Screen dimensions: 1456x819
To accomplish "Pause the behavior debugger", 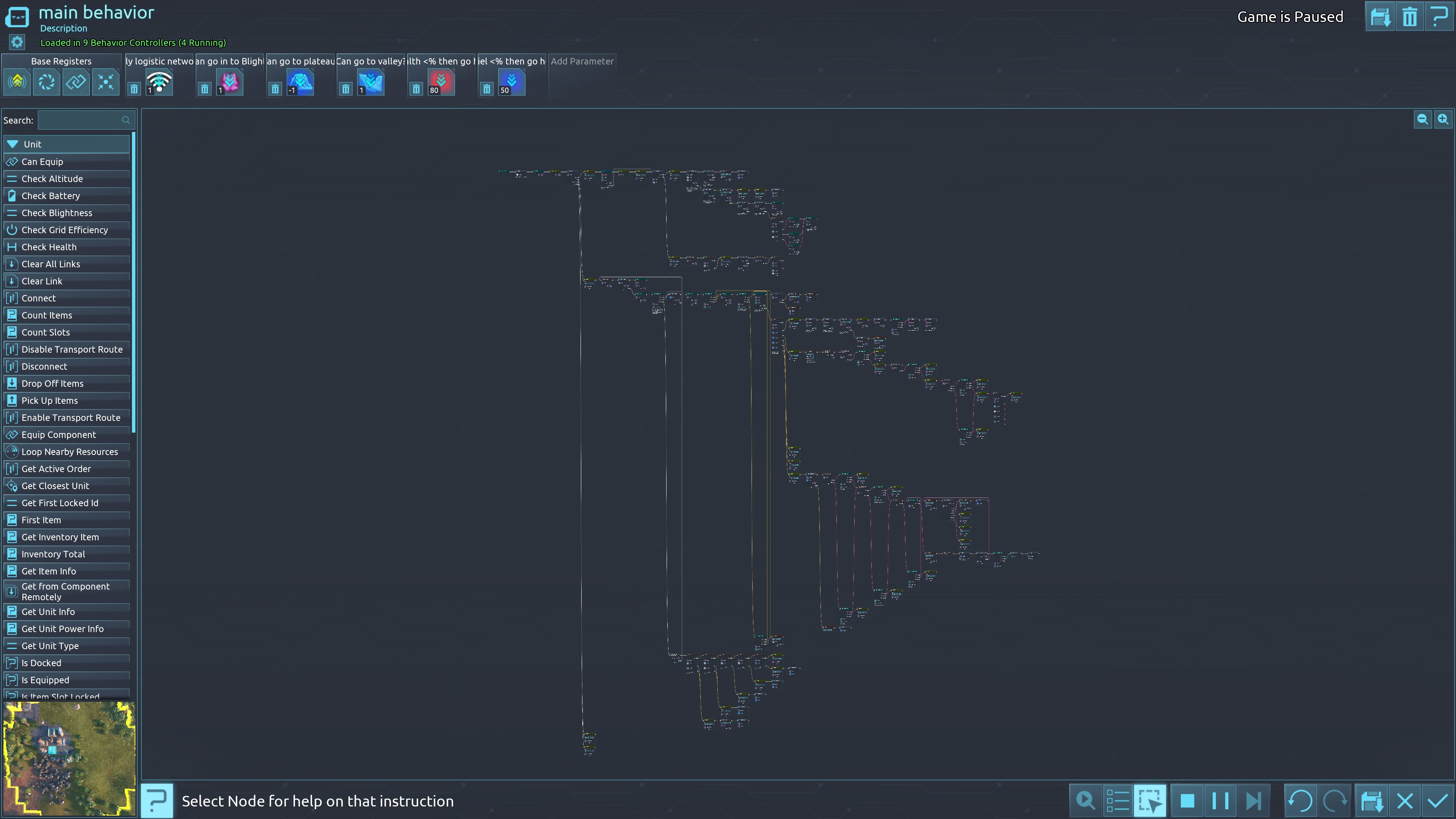I will click(x=1220, y=801).
